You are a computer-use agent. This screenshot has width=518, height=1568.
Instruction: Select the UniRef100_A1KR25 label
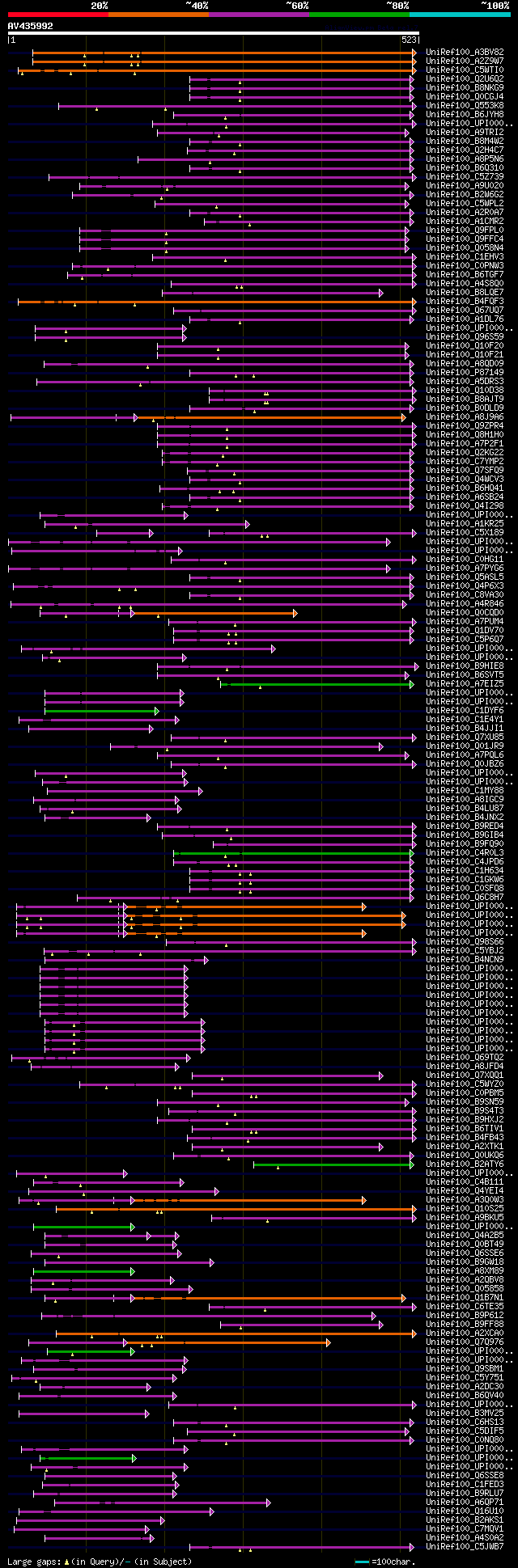pyautogui.click(x=465, y=523)
